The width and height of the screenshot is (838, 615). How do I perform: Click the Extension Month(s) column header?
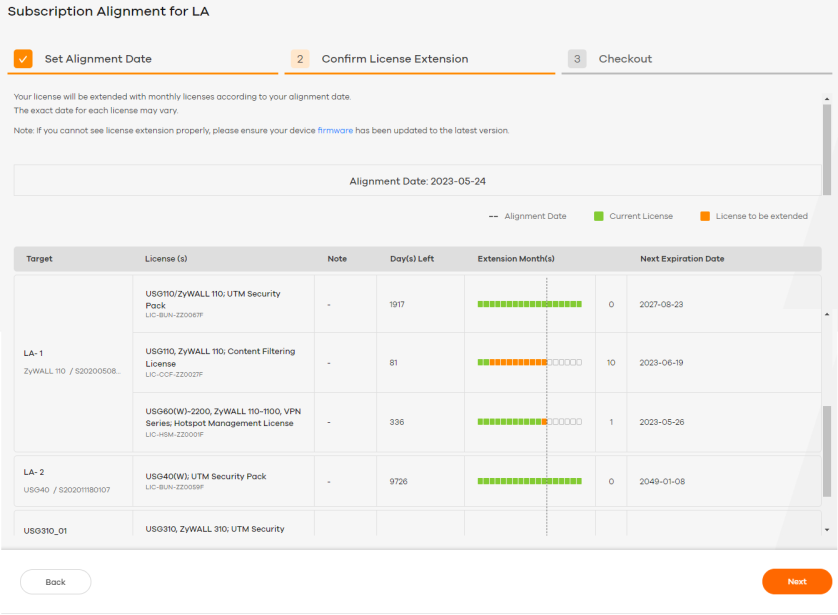(x=516, y=259)
